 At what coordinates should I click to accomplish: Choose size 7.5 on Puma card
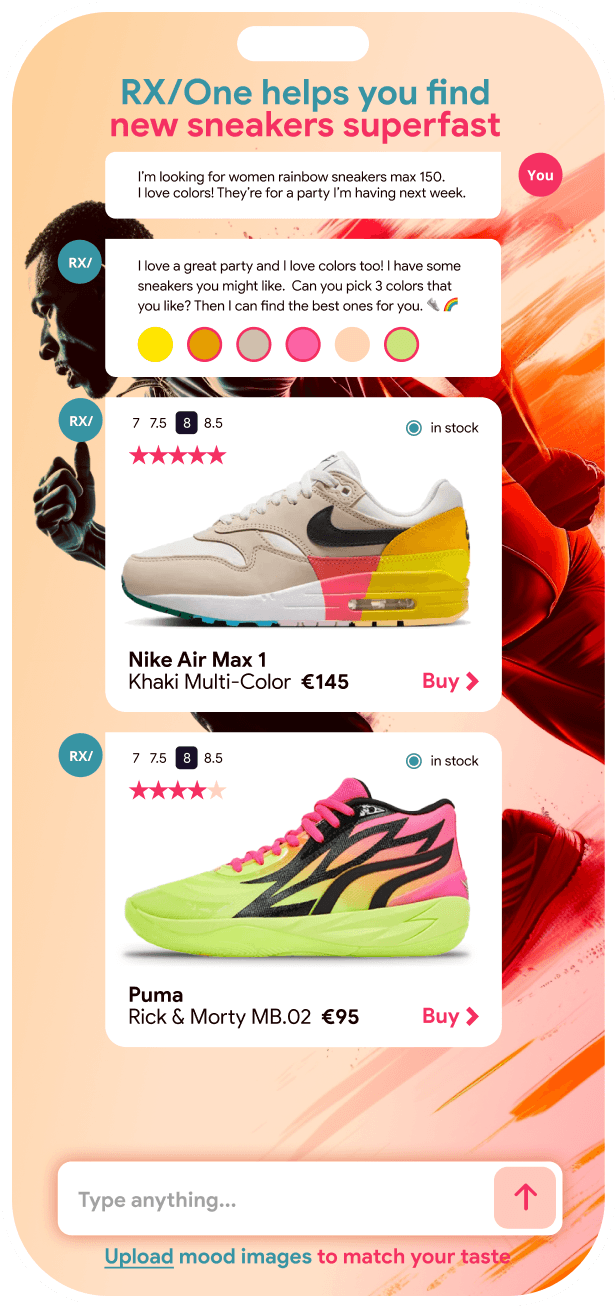(158, 758)
